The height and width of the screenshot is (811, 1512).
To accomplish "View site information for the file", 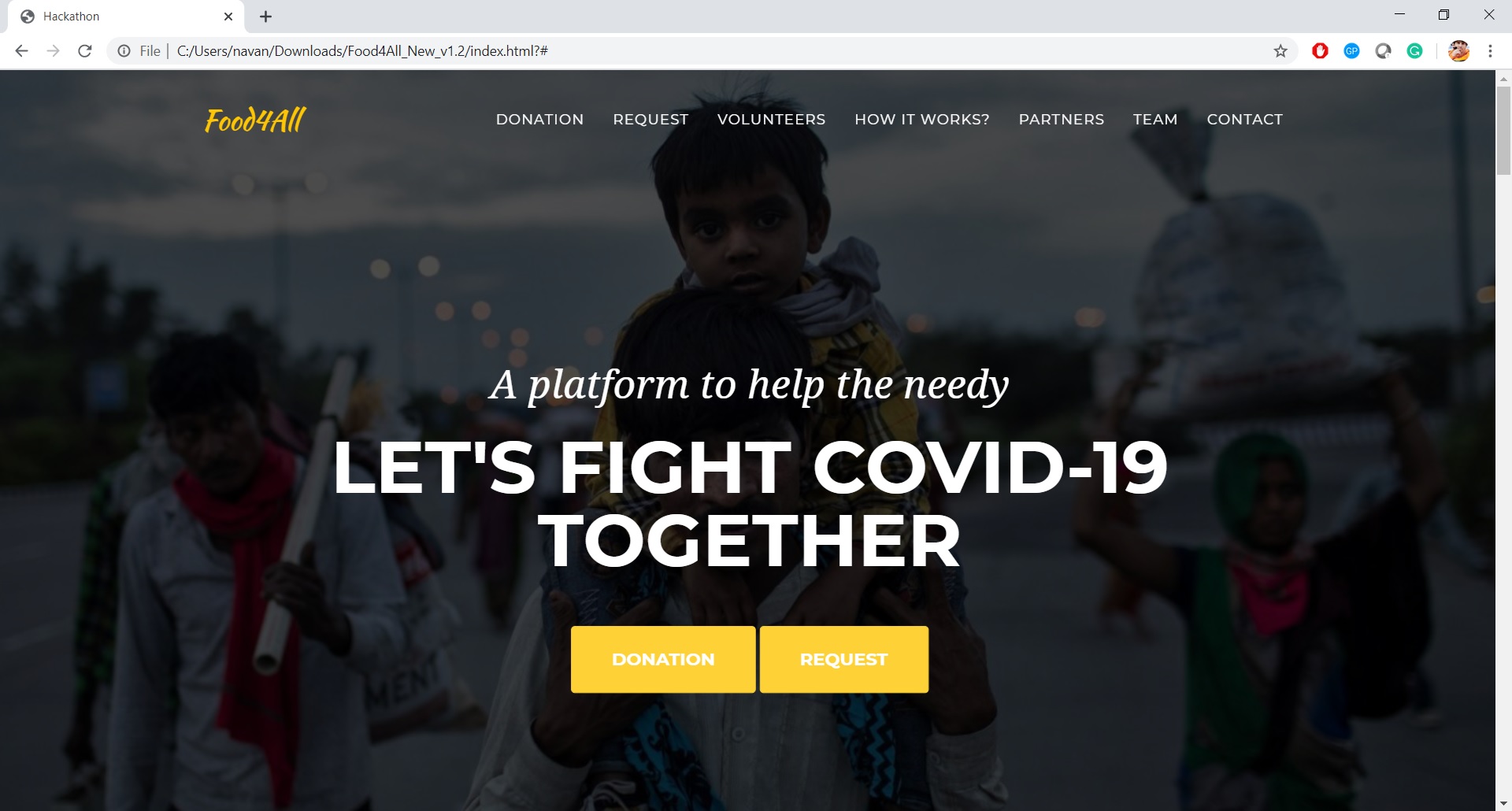I will [124, 51].
